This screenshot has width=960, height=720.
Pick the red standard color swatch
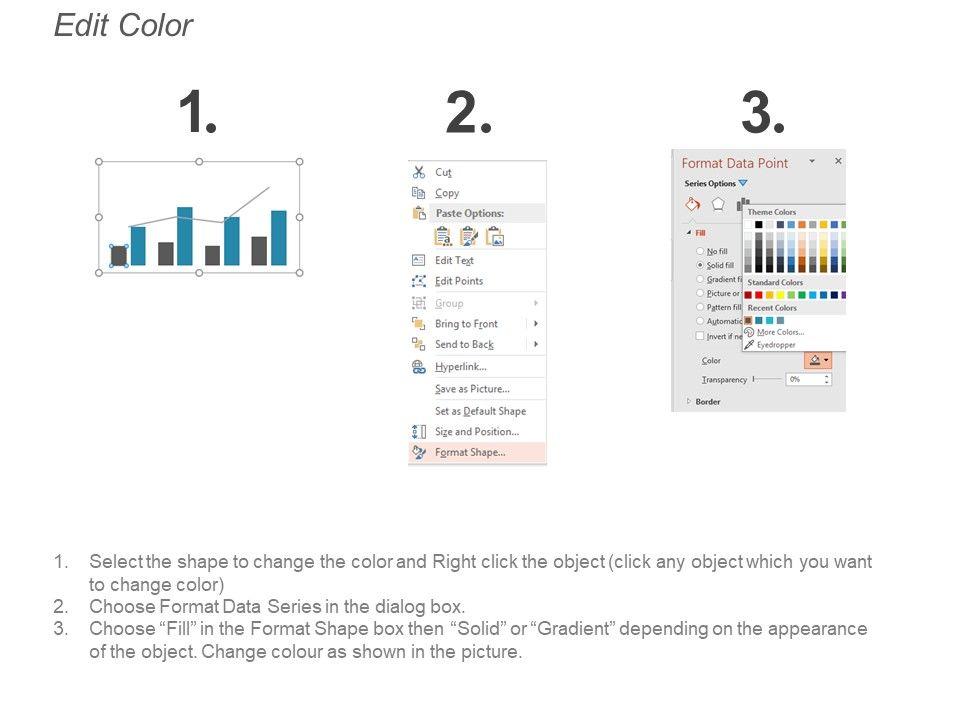click(x=760, y=295)
